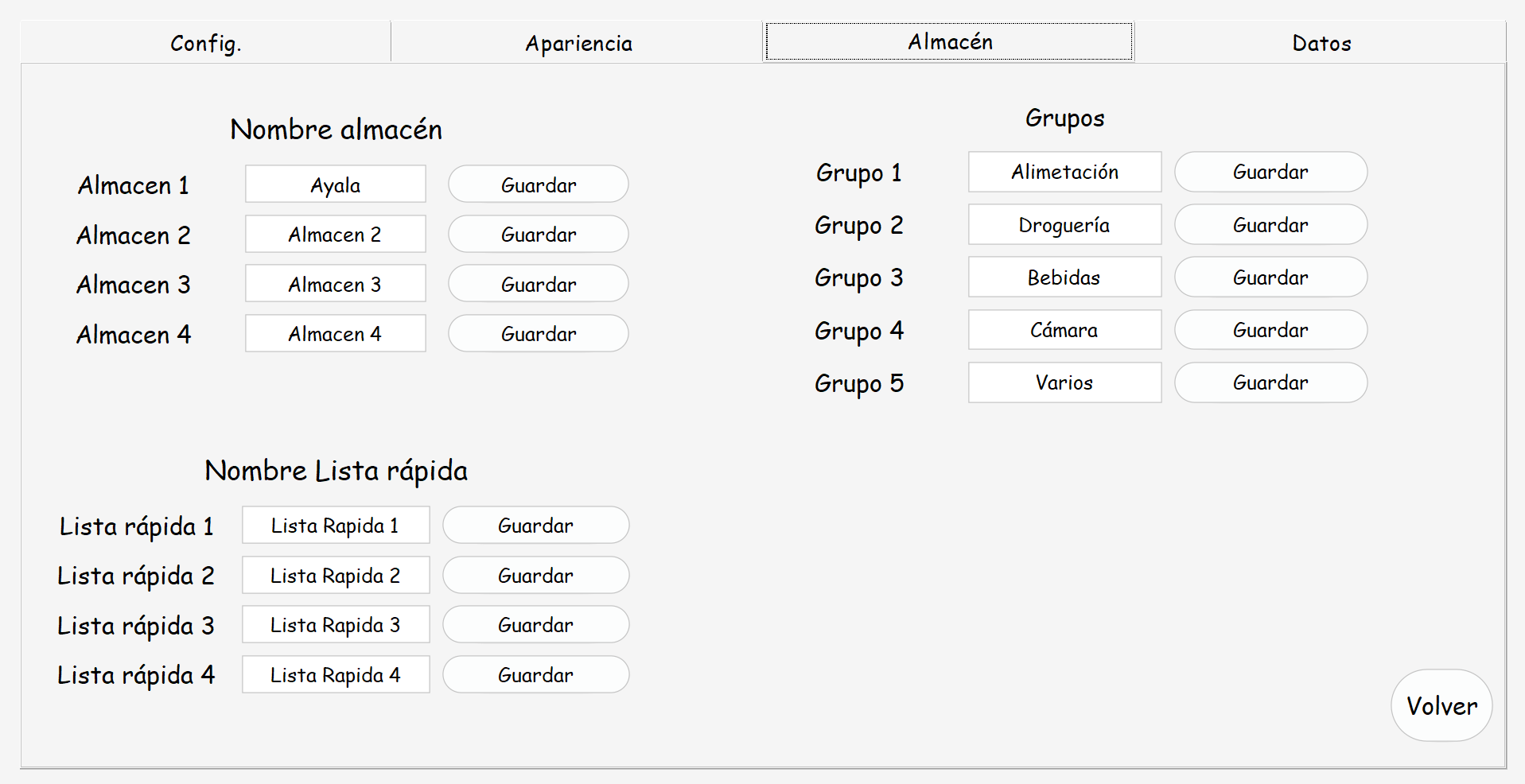Screen dimensions: 1525x784
Task: Click Guardar beside the Cámara group
Action: 1270,330
